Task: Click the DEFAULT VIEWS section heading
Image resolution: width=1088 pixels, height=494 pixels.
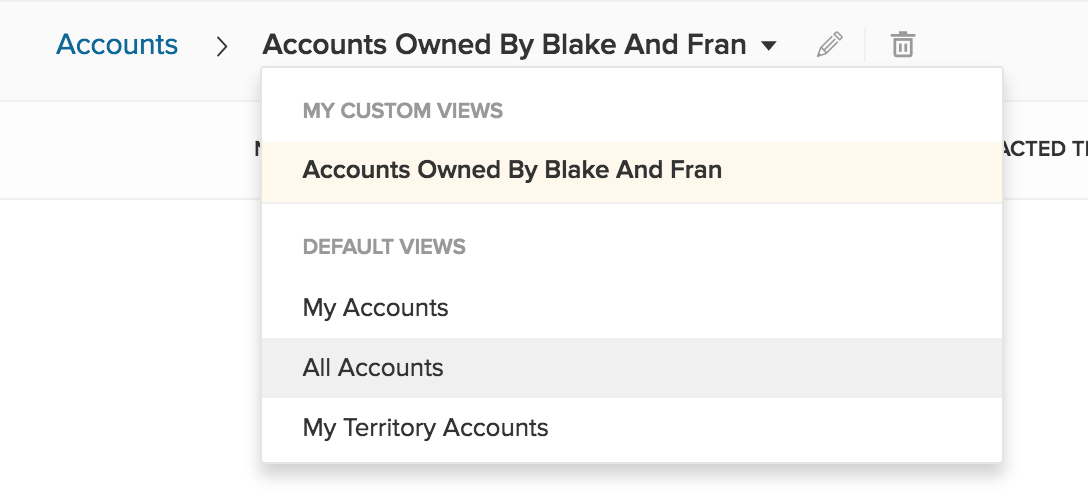Action: point(384,247)
